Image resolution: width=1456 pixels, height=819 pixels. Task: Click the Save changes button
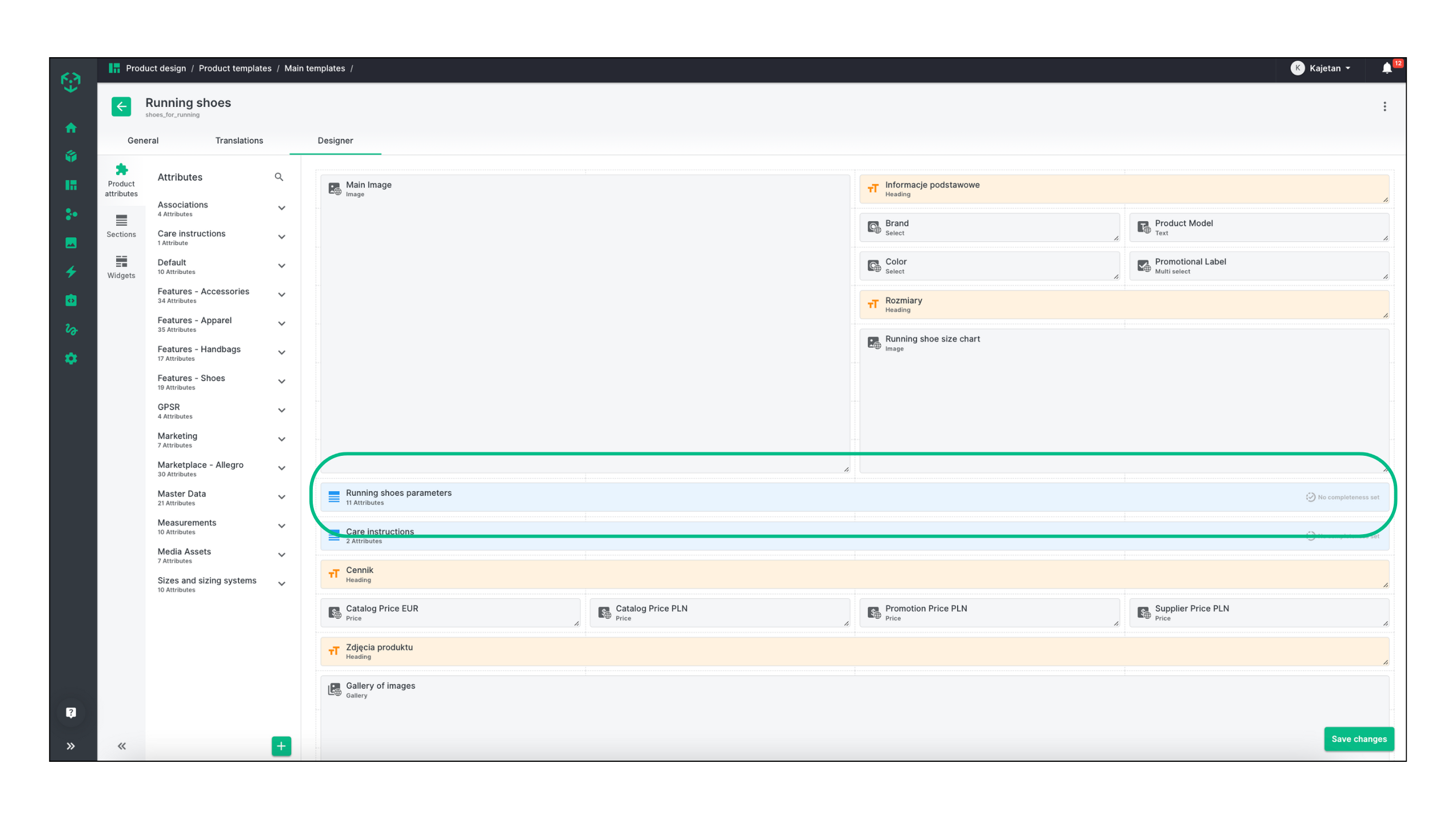tap(1358, 739)
